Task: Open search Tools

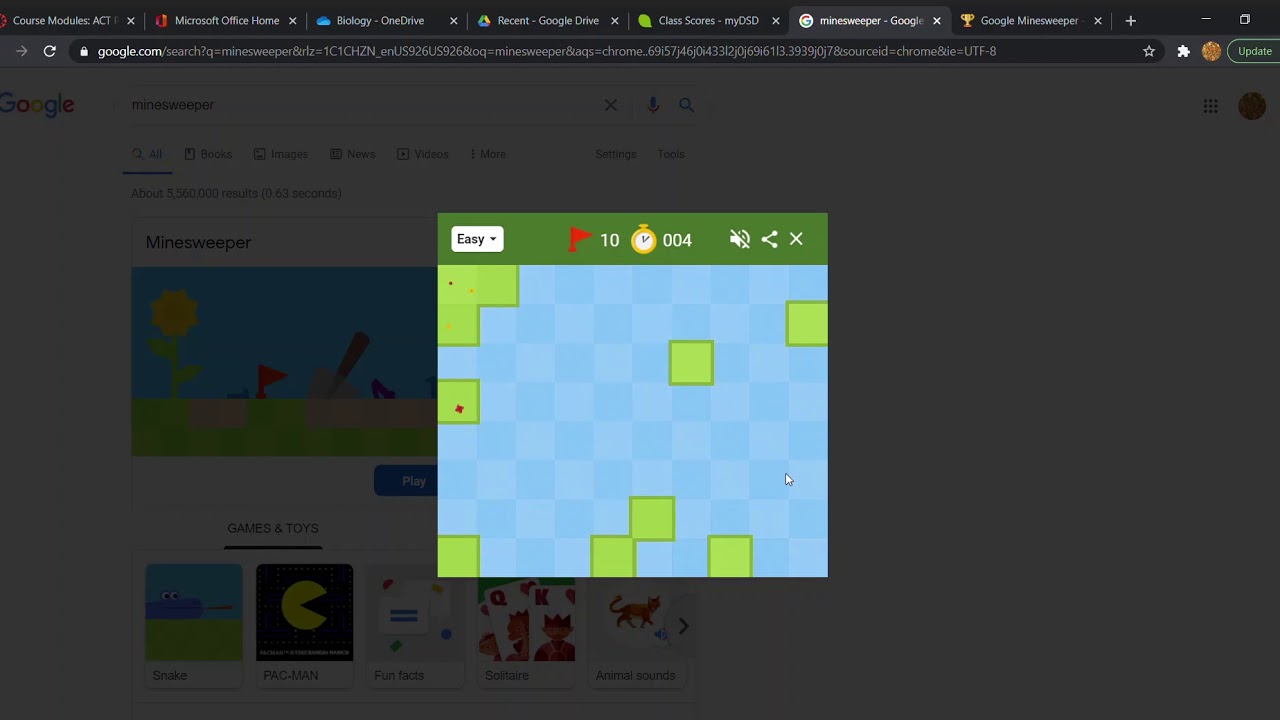Action: pos(671,154)
